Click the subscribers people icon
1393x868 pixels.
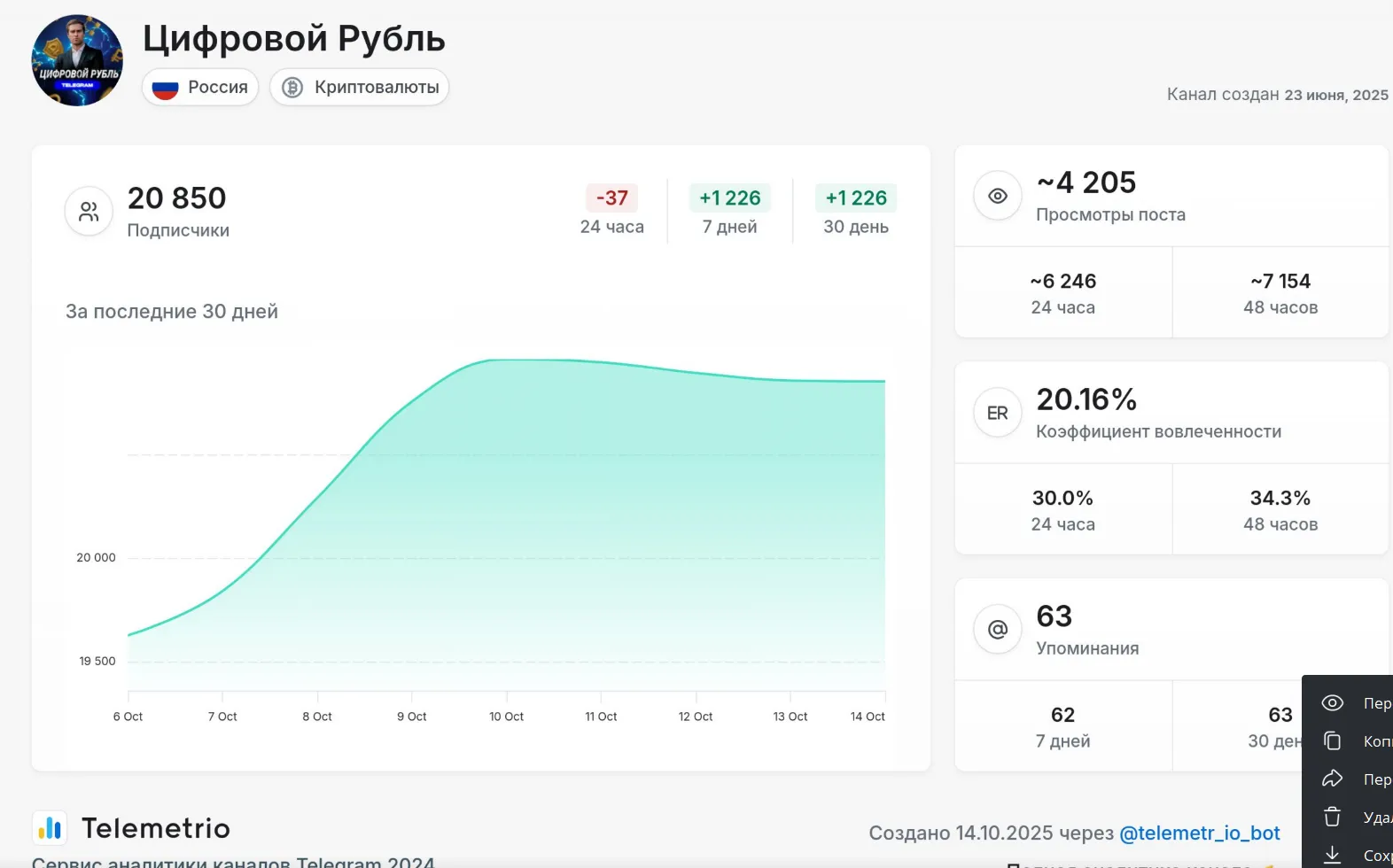point(89,211)
